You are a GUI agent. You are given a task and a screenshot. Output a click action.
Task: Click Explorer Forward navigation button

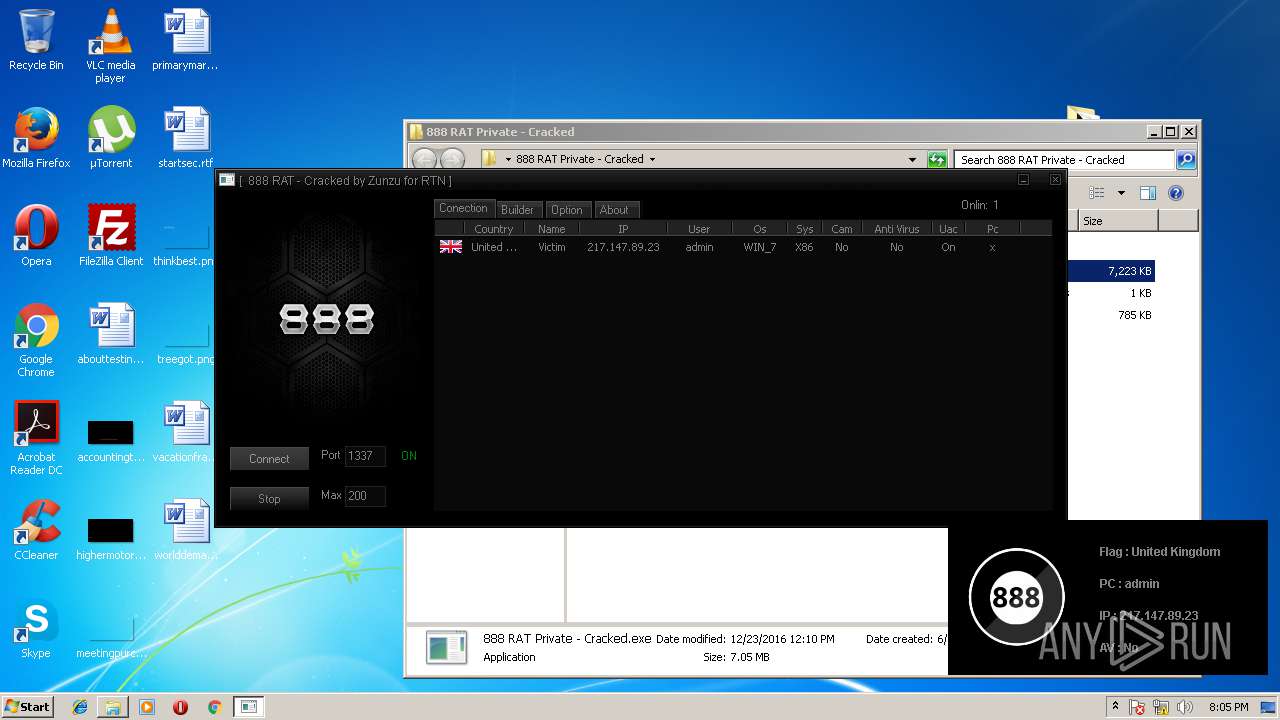(452, 159)
